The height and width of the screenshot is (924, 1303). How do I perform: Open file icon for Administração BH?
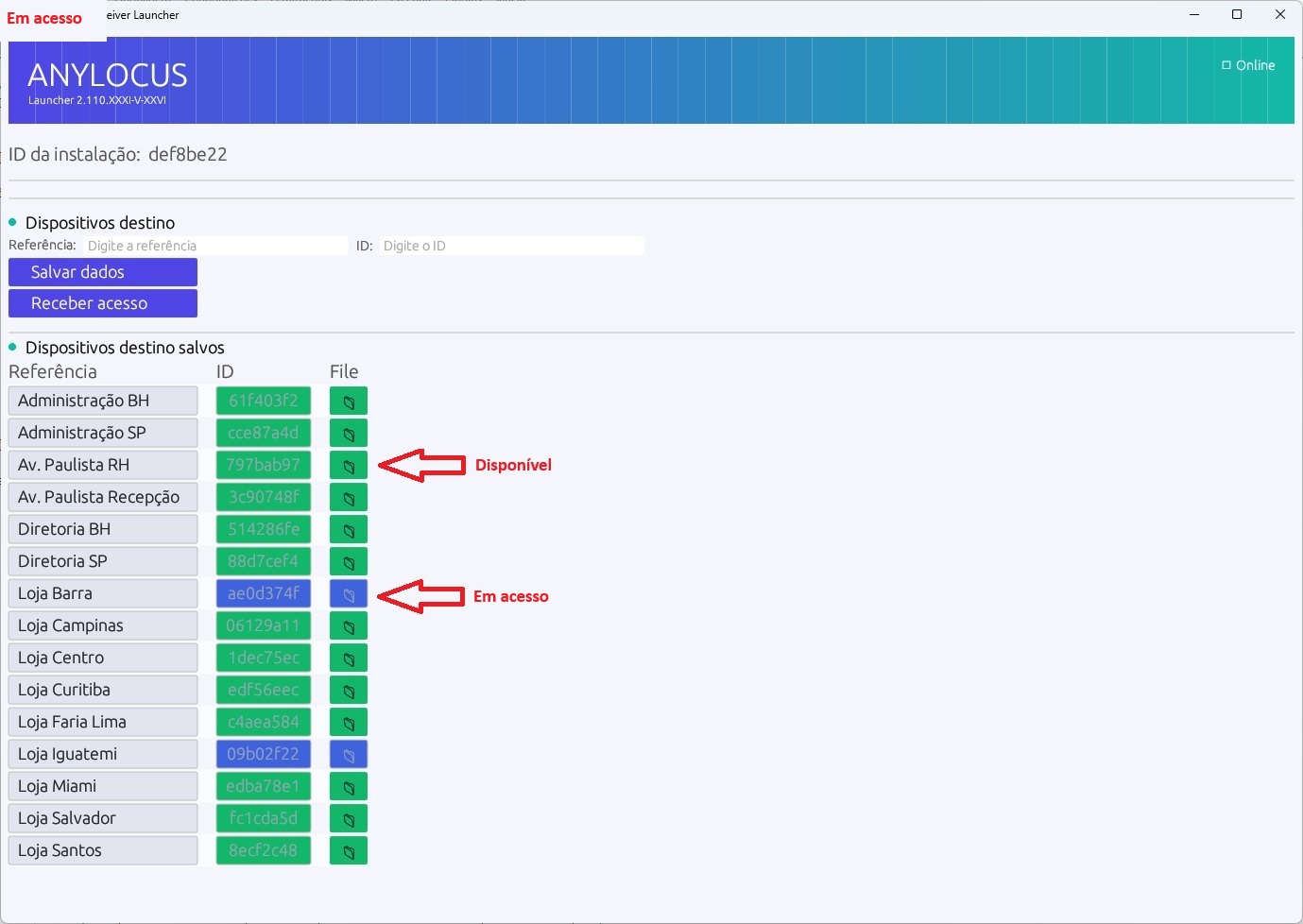349,402
